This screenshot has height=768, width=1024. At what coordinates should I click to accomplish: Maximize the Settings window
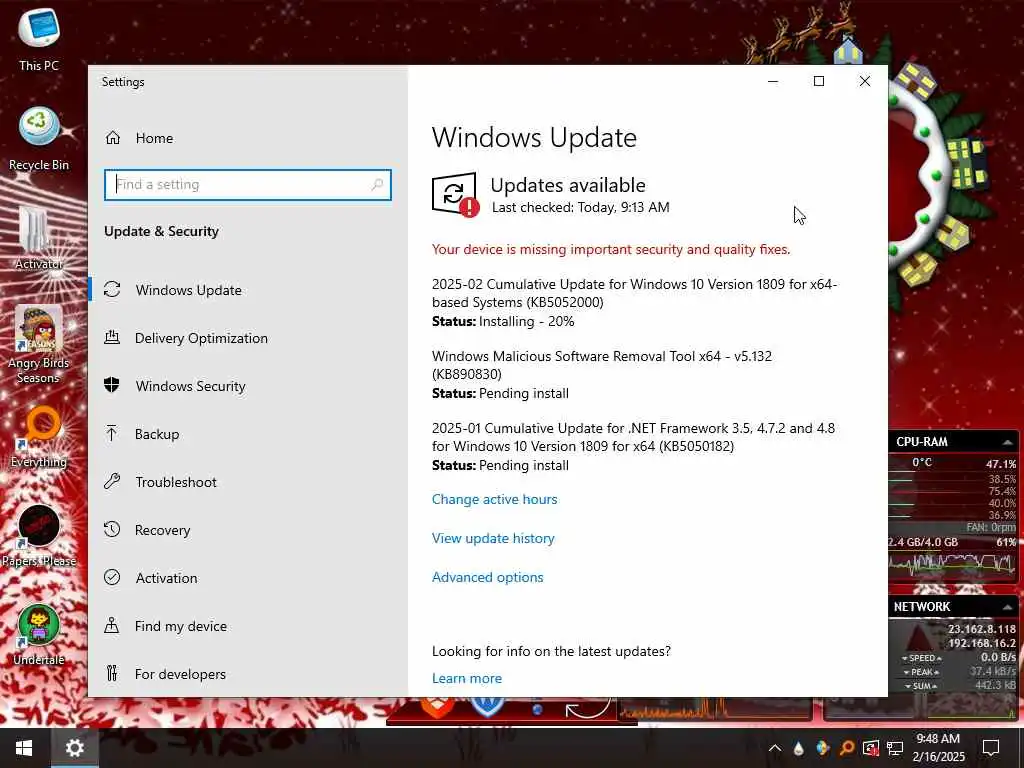point(819,81)
